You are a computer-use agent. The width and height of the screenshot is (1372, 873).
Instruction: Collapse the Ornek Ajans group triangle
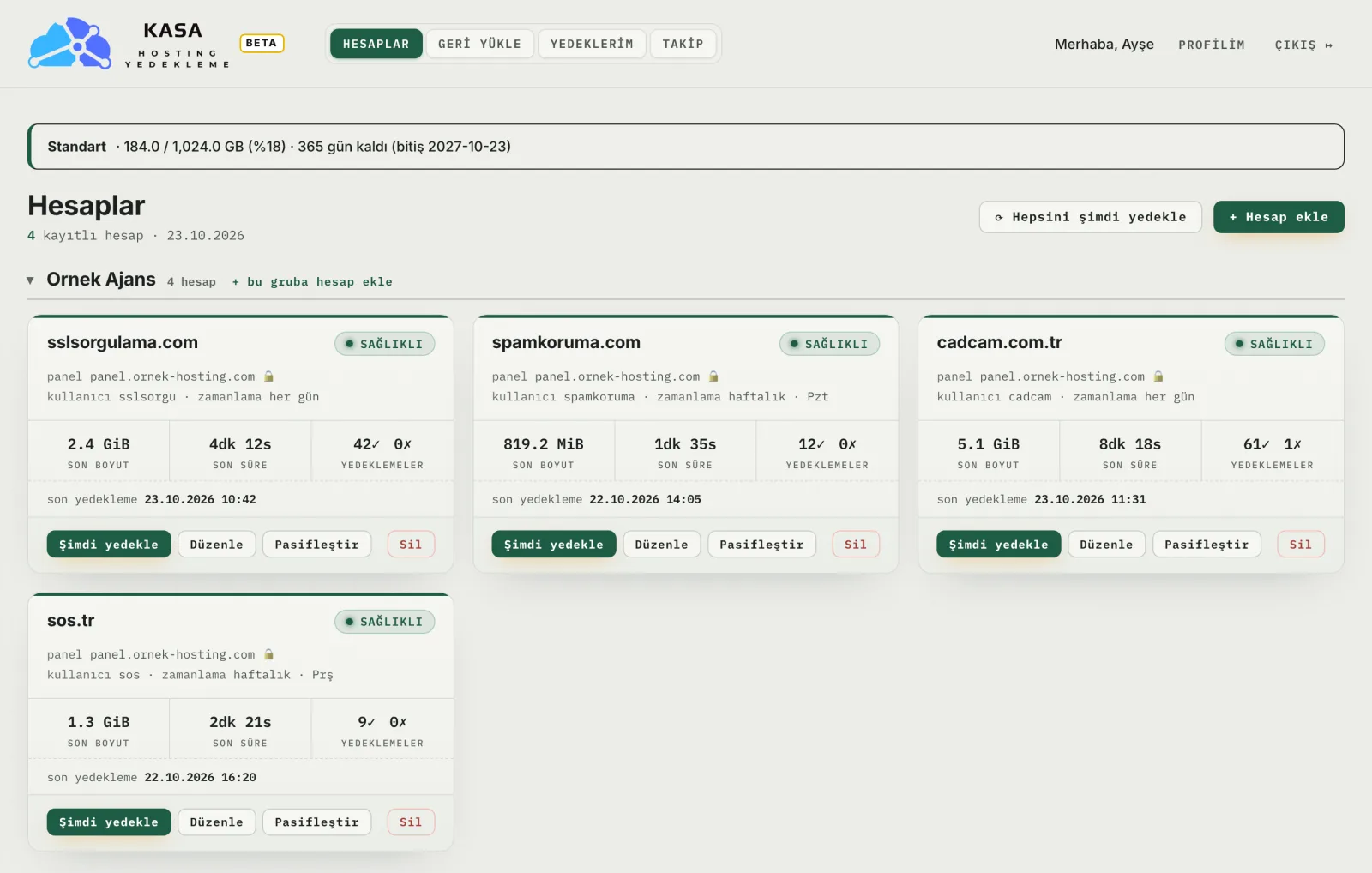pyautogui.click(x=31, y=280)
